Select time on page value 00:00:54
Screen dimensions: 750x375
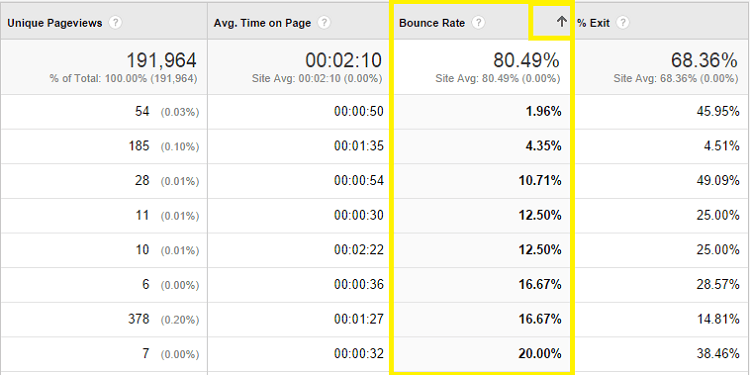point(359,181)
